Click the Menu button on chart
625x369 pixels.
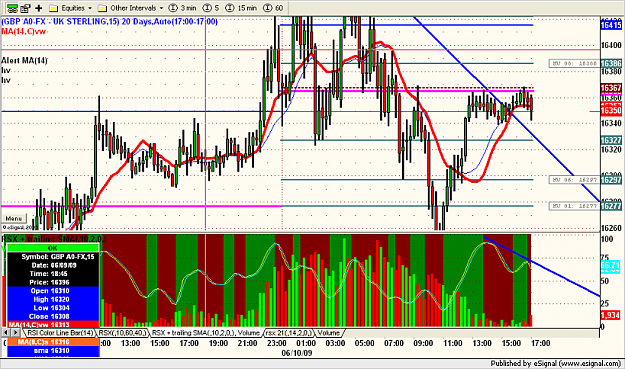click(x=14, y=218)
